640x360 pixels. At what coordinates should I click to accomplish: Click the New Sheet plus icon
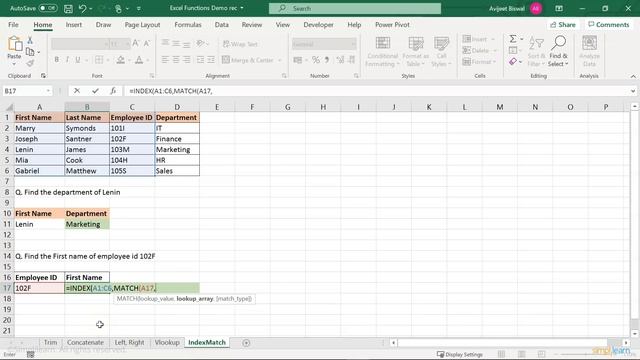click(x=246, y=343)
